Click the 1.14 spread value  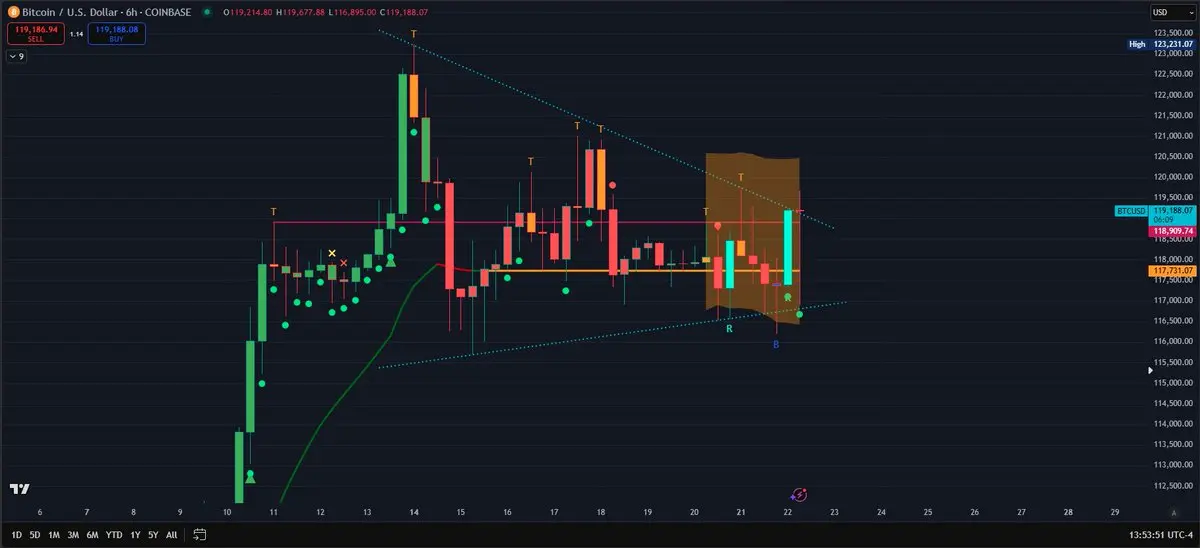[x=76, y=33]
